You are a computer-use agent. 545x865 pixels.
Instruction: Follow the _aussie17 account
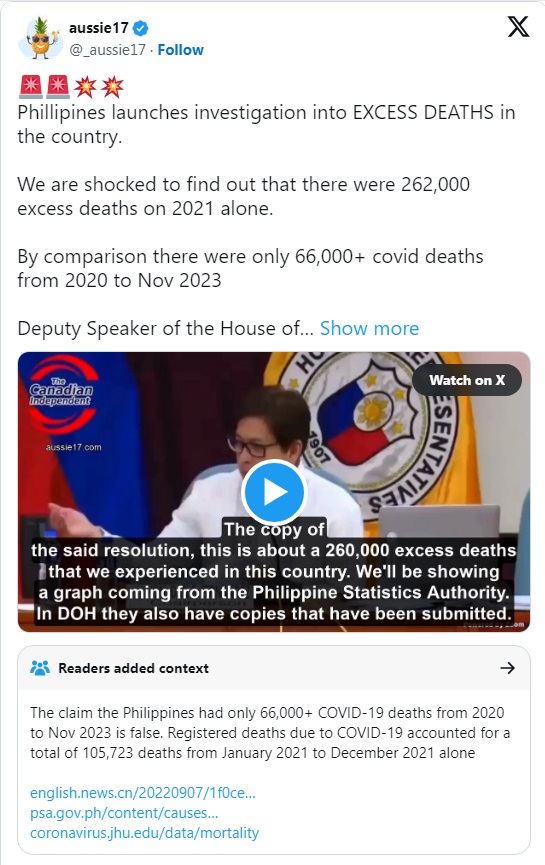(180, 50)
